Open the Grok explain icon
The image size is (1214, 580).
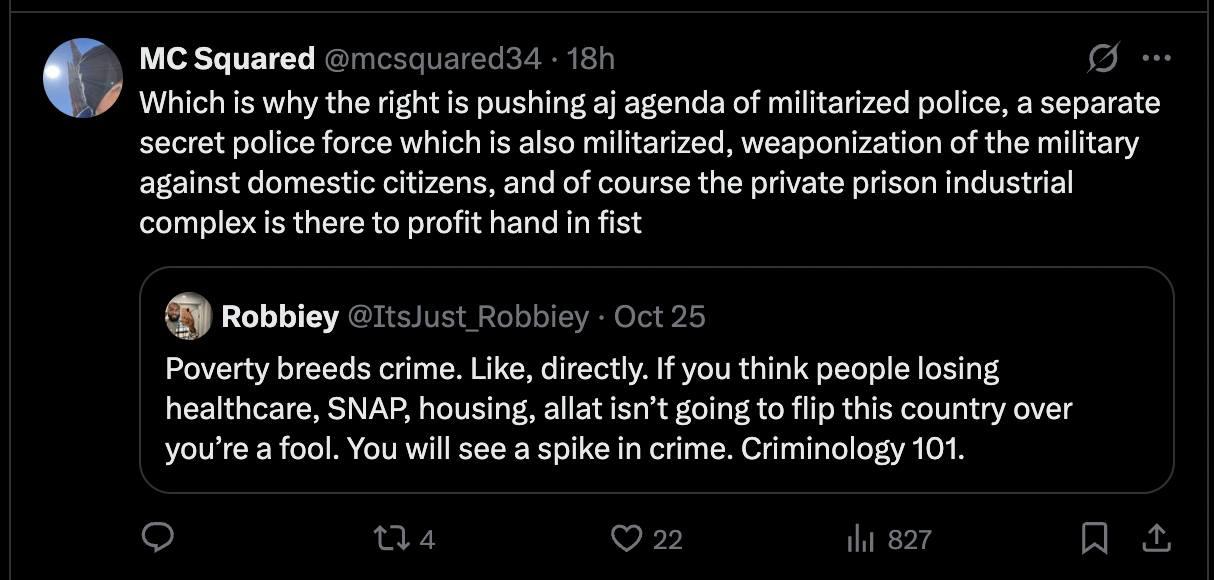(x=1103, y=60)
